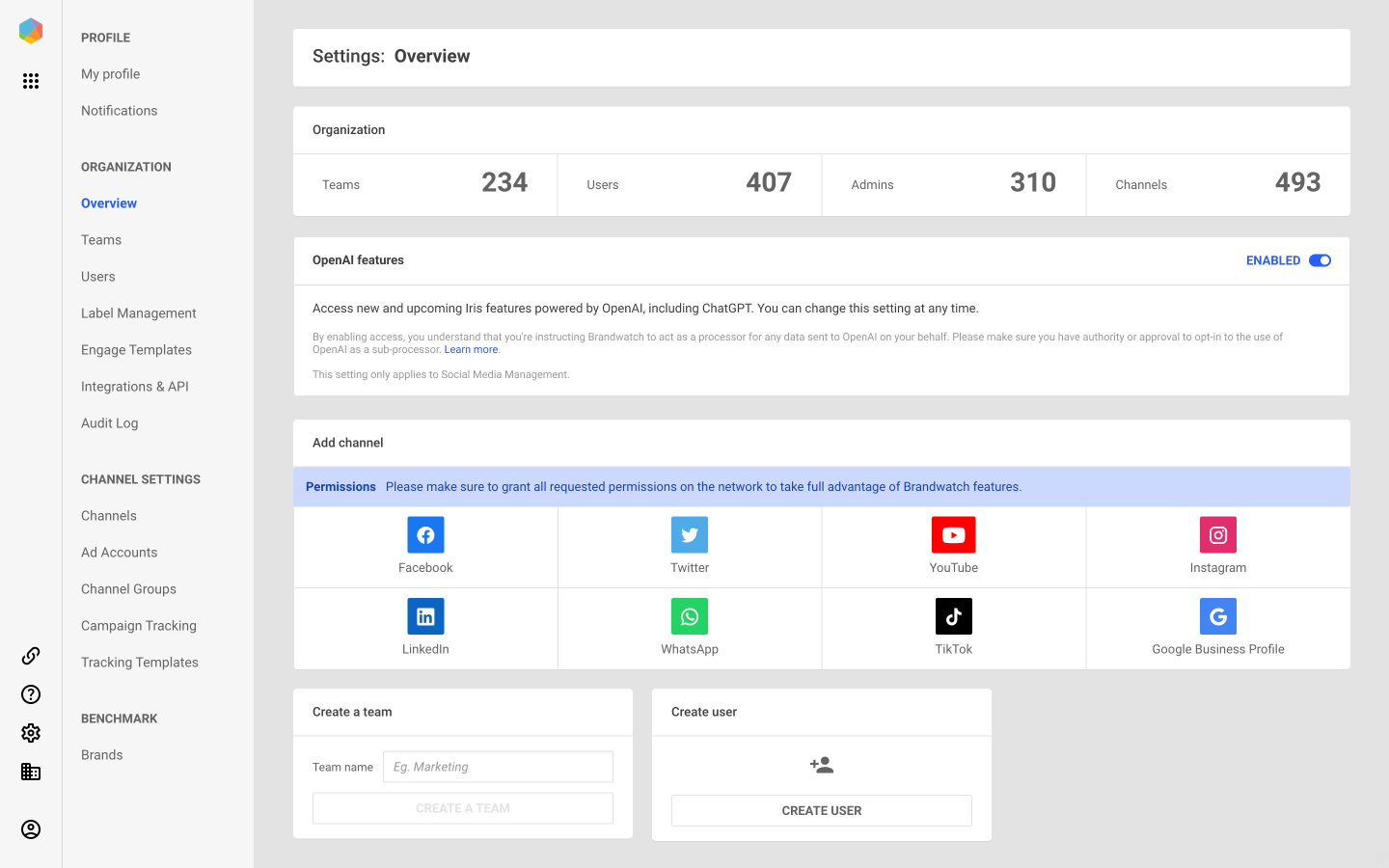Click the 'Create a team' card heading

pyautogui.click(x=352, y=712)
